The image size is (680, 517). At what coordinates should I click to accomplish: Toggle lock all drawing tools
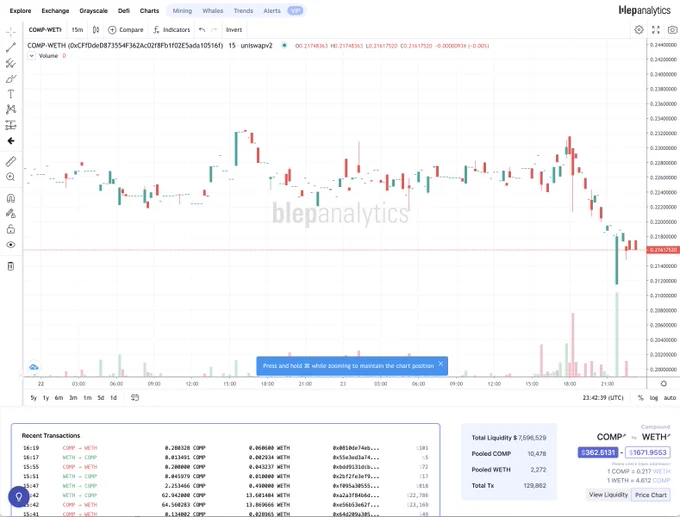point(11,229)
